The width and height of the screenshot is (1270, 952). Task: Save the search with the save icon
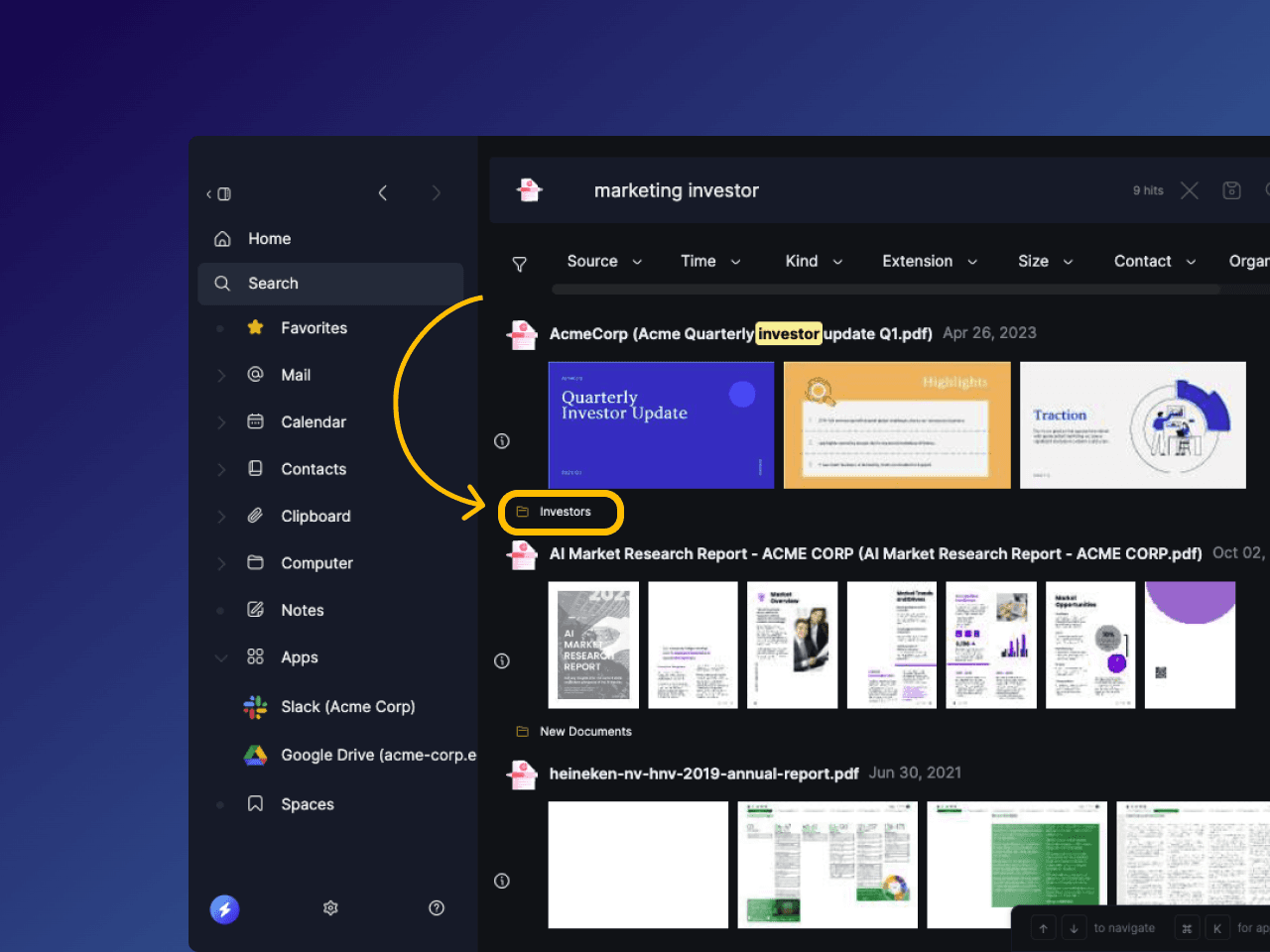pyautogui.click(x=1231, y=190)
